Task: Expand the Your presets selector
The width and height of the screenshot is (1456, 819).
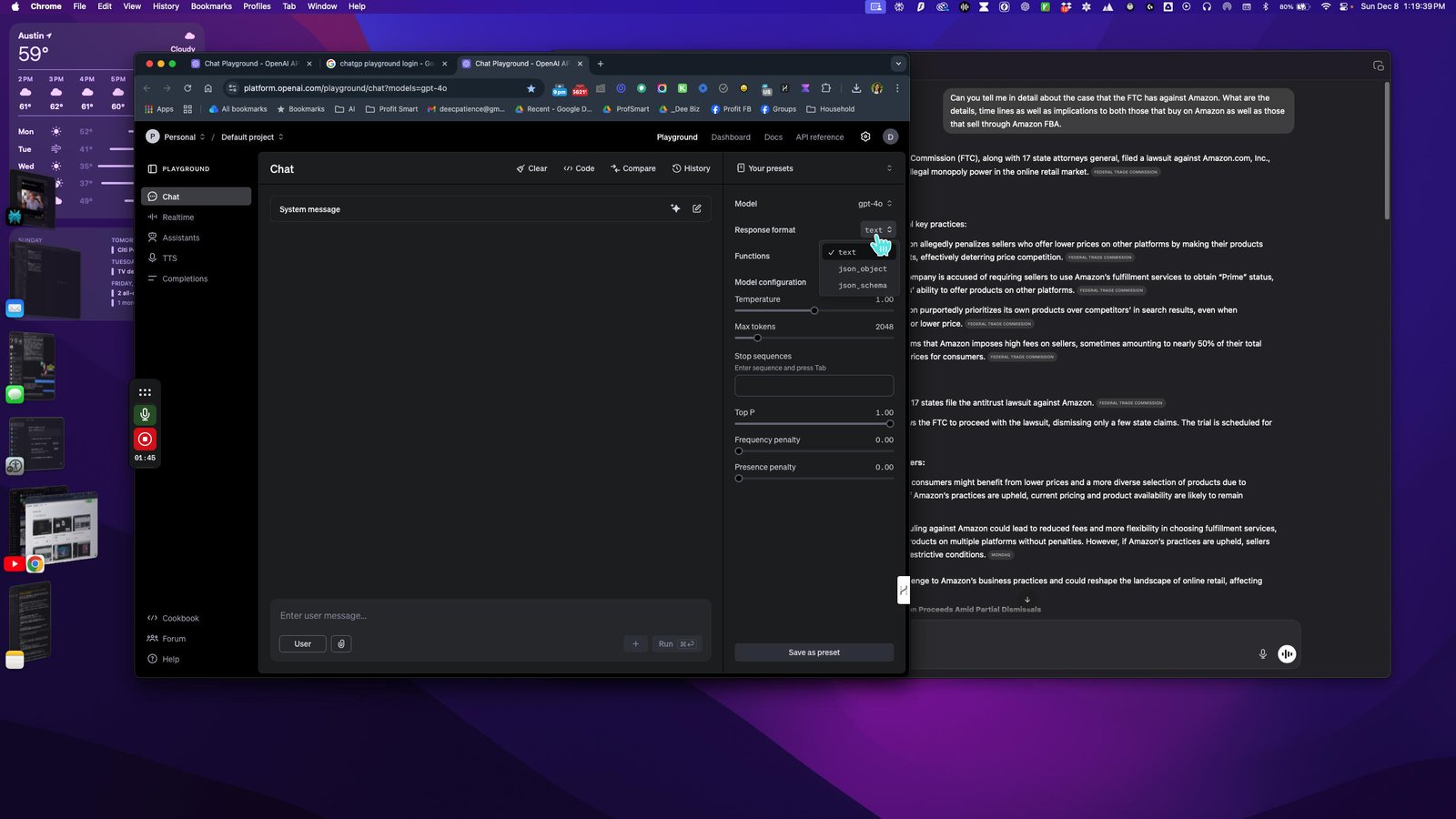Action: [x=814, y=168]
